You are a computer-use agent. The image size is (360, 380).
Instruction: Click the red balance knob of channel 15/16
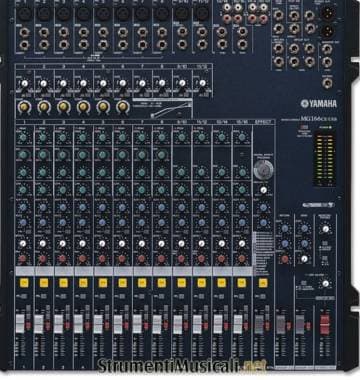242,258
